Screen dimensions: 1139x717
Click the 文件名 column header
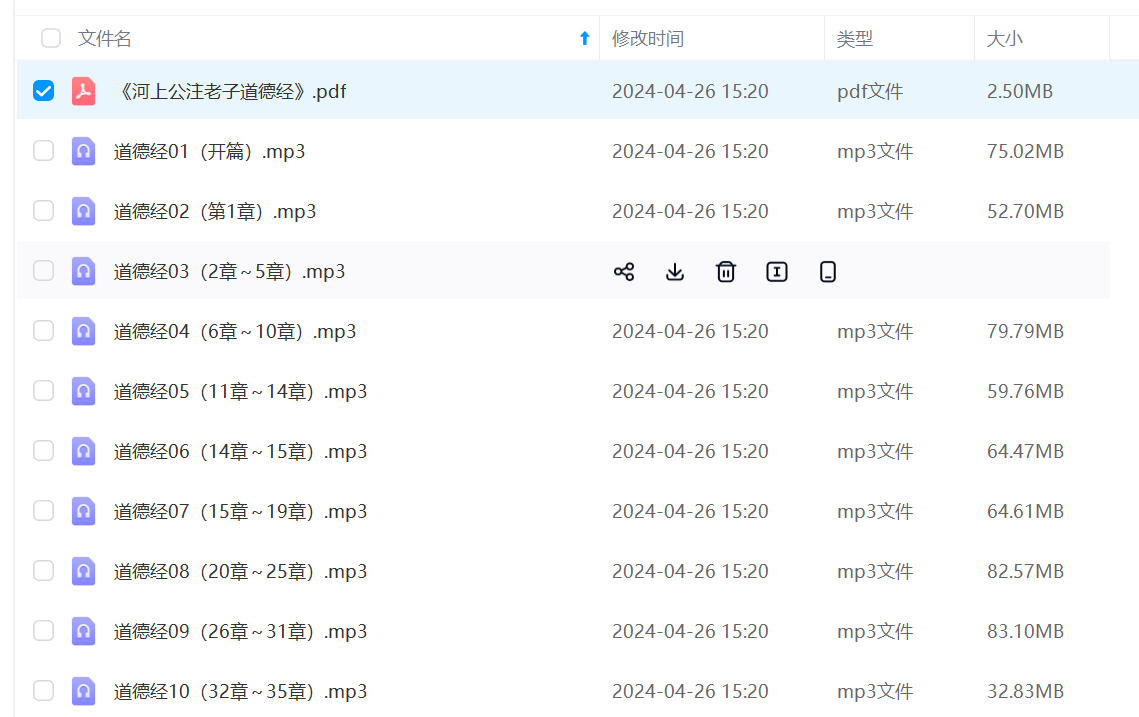(105, 39)
